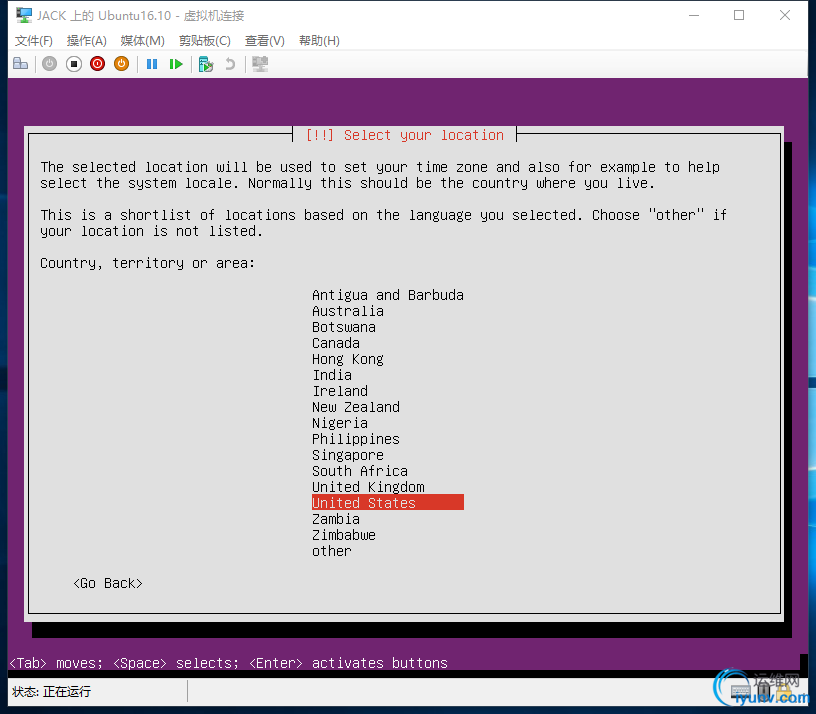Revert the VM using the undo arrow icon

tap(230, 64)
